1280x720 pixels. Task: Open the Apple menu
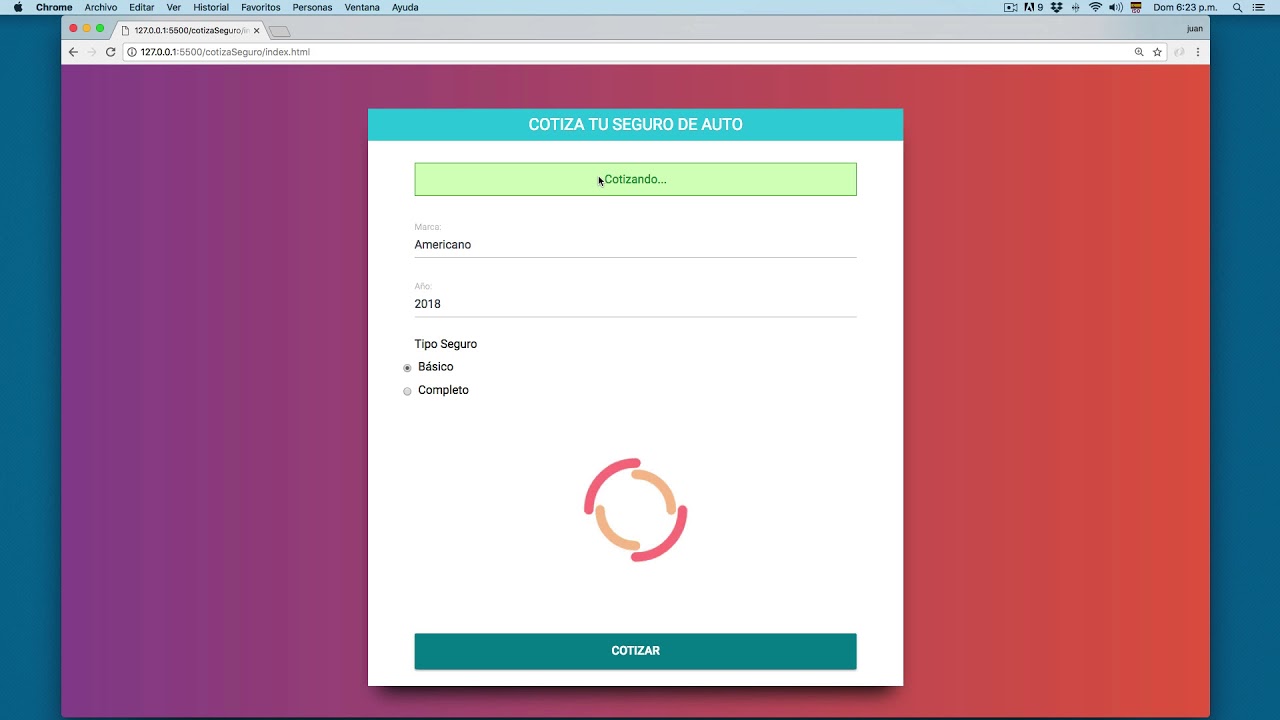point(18,7)
